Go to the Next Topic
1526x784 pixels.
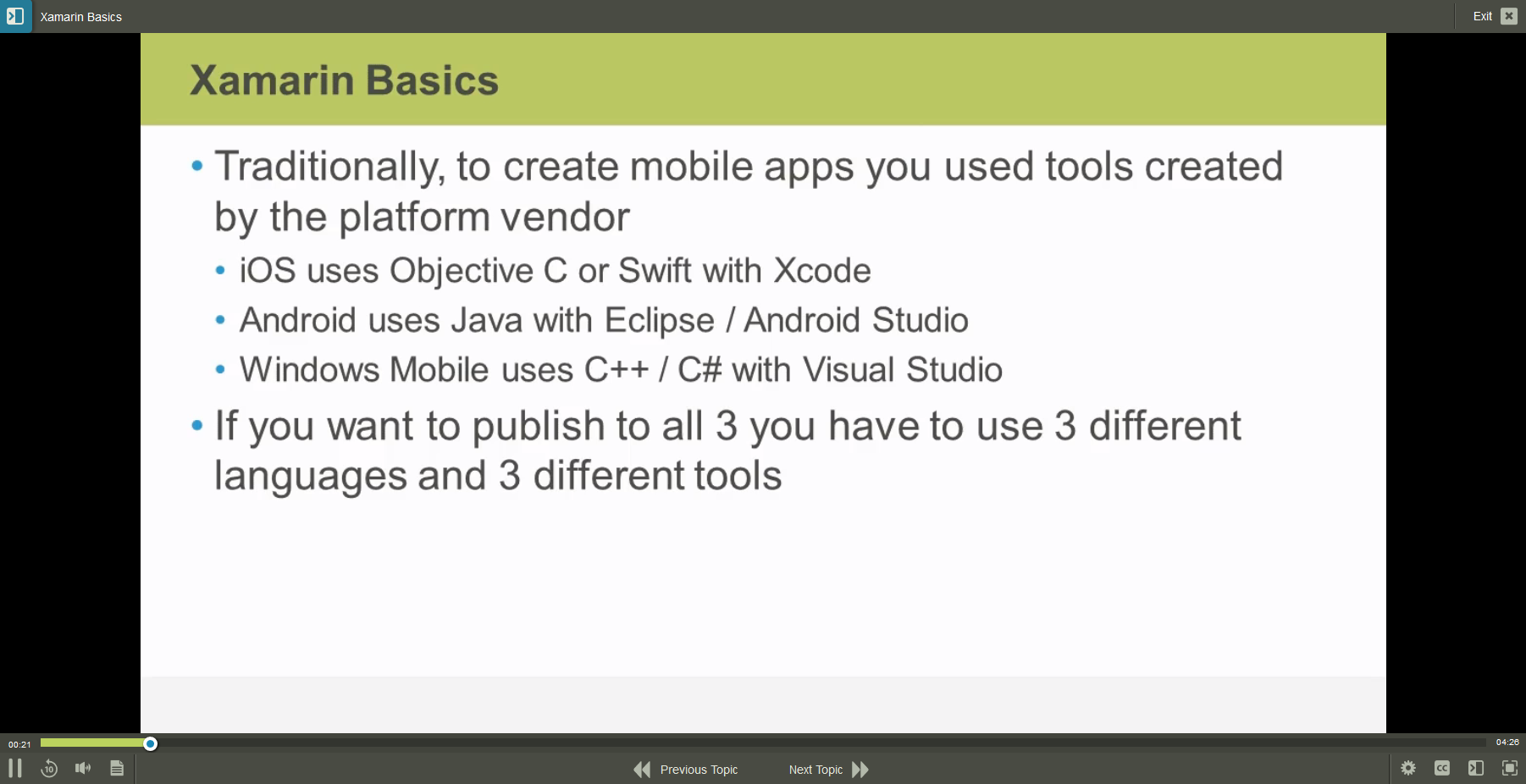(x=816, y=769)
